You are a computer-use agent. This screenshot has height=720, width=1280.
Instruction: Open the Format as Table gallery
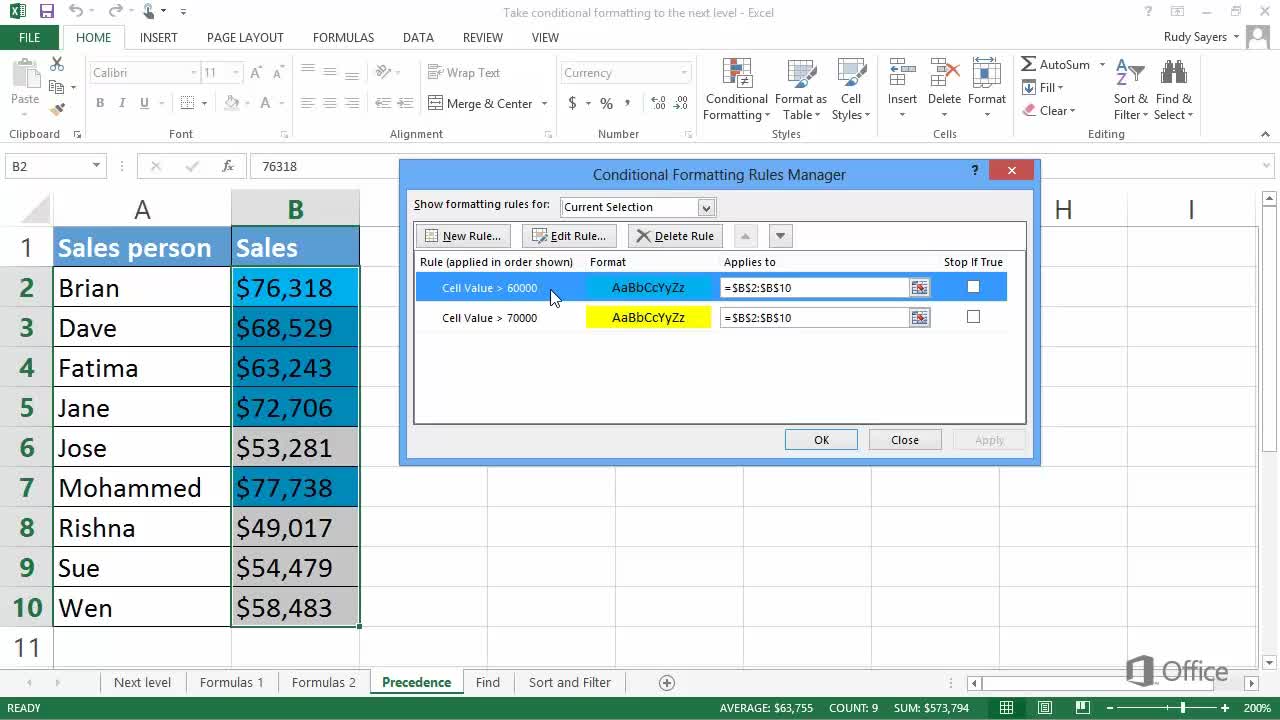coord(800,90)
